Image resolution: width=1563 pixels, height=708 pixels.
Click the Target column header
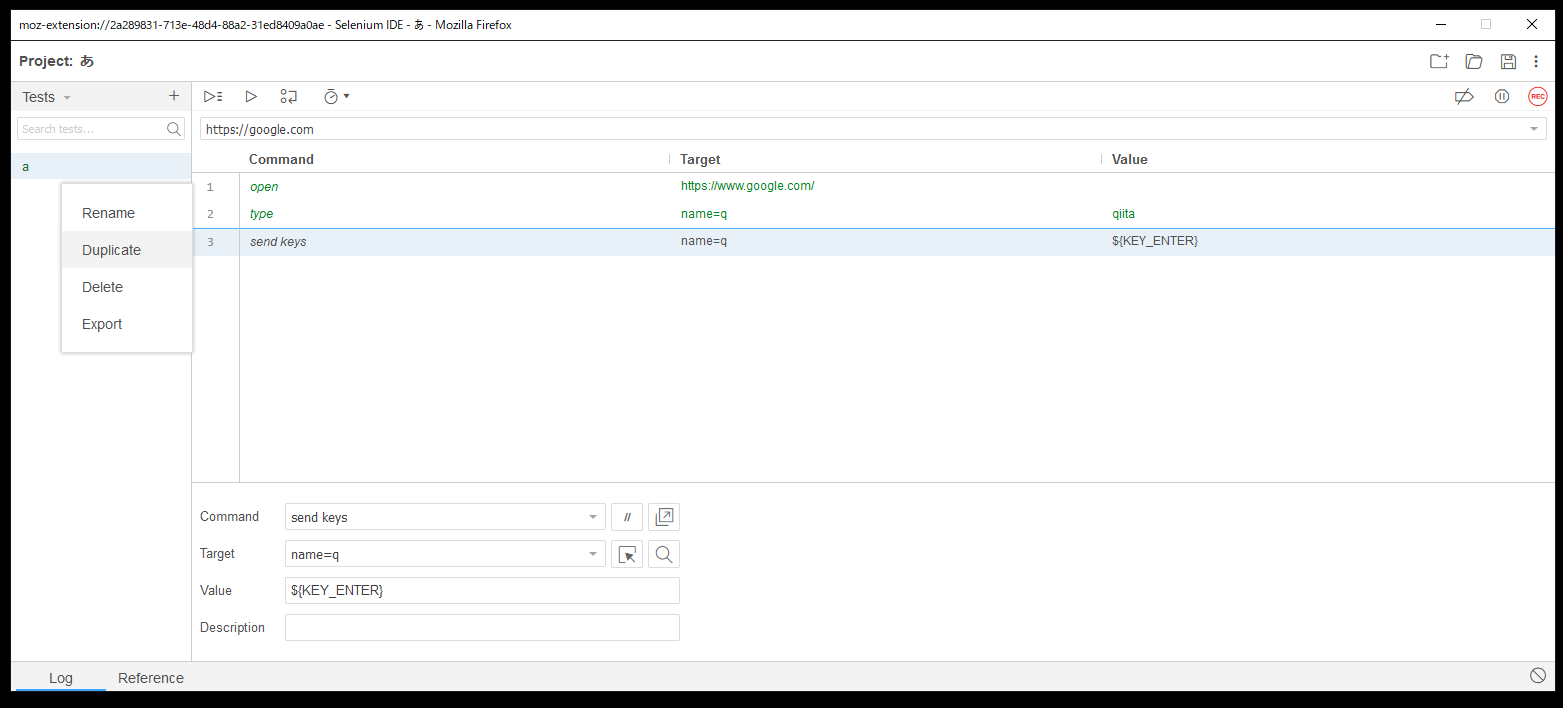[700, 159]
